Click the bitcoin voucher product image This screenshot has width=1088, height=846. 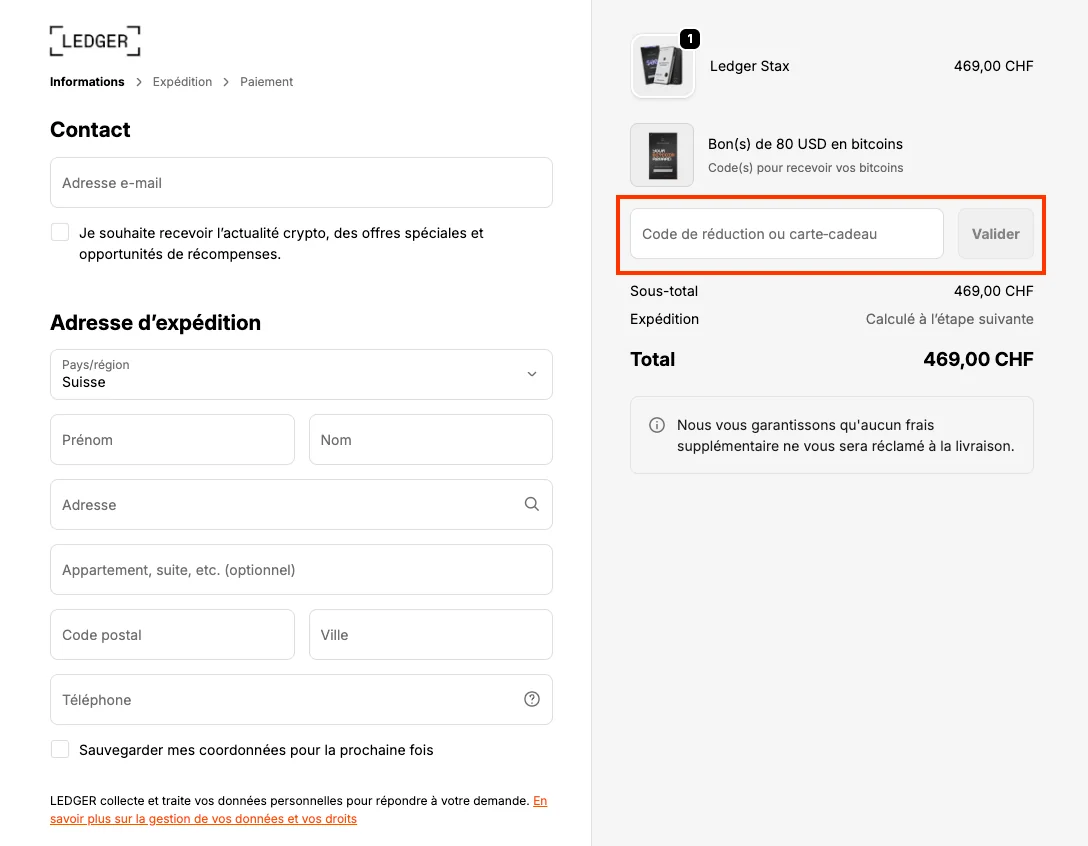click(x=662, y=155)
